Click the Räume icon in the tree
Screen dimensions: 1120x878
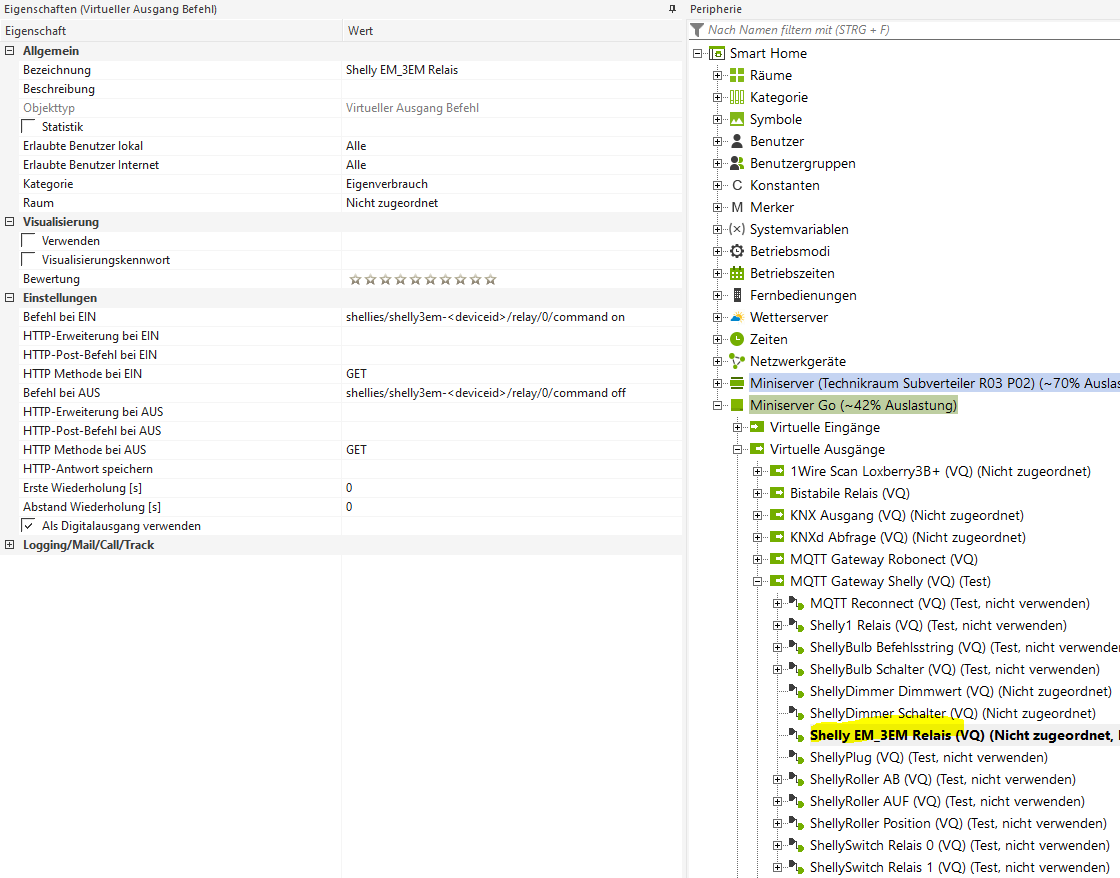pos(737,75)
